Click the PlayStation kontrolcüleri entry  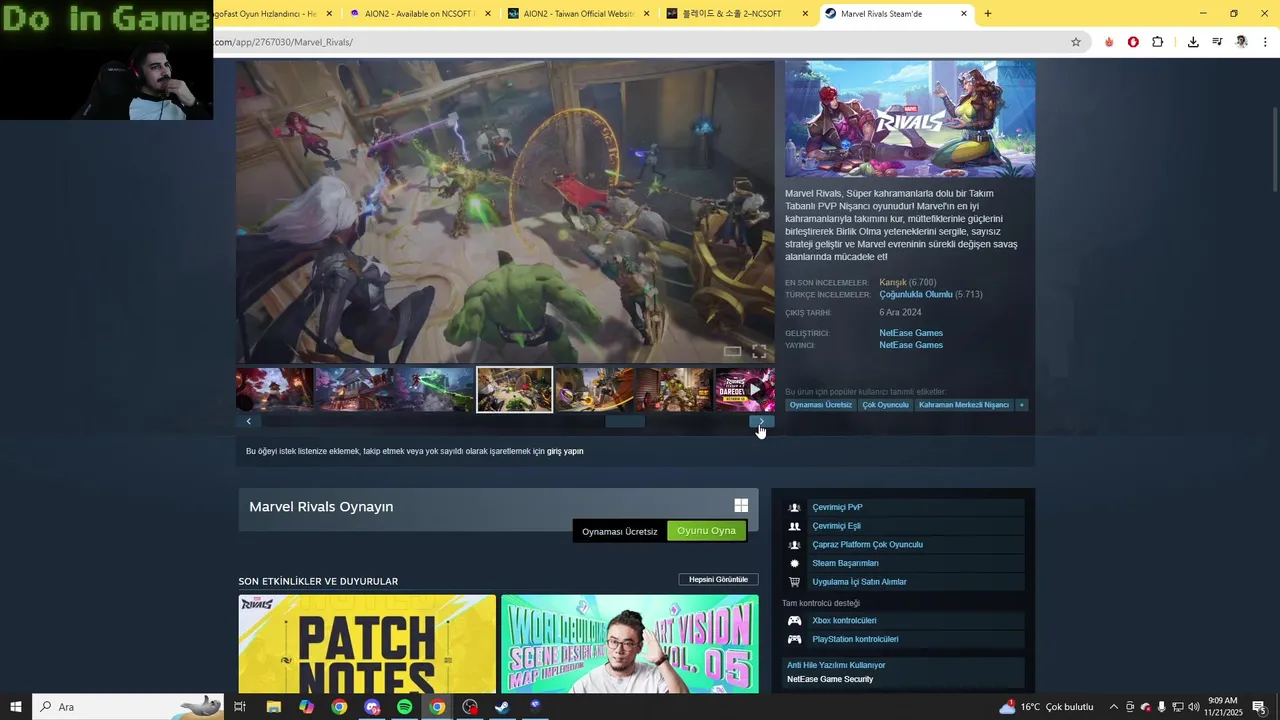click(x=855, y=639)
